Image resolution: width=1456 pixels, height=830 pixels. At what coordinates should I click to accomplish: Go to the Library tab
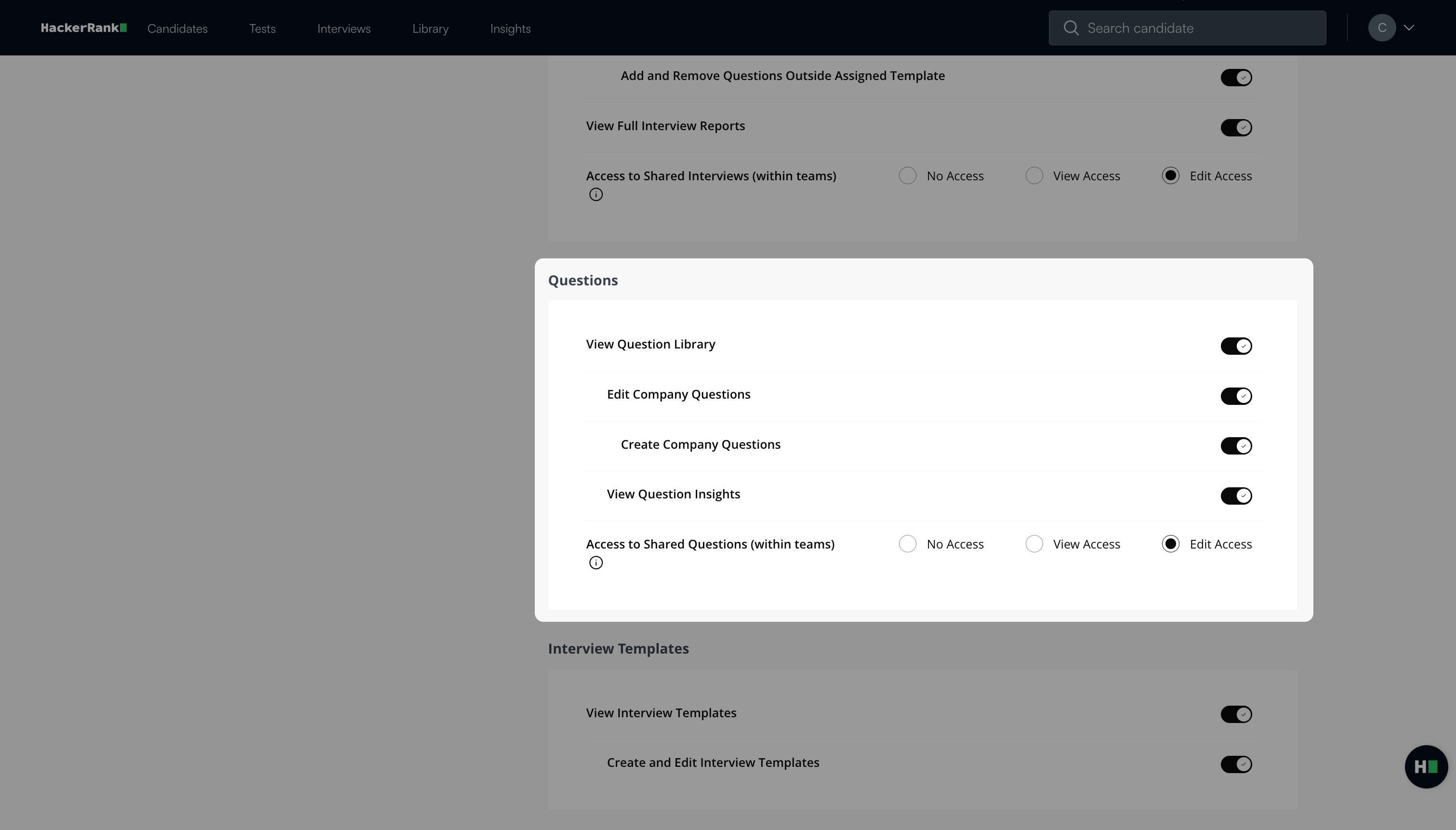coord(430,28)
